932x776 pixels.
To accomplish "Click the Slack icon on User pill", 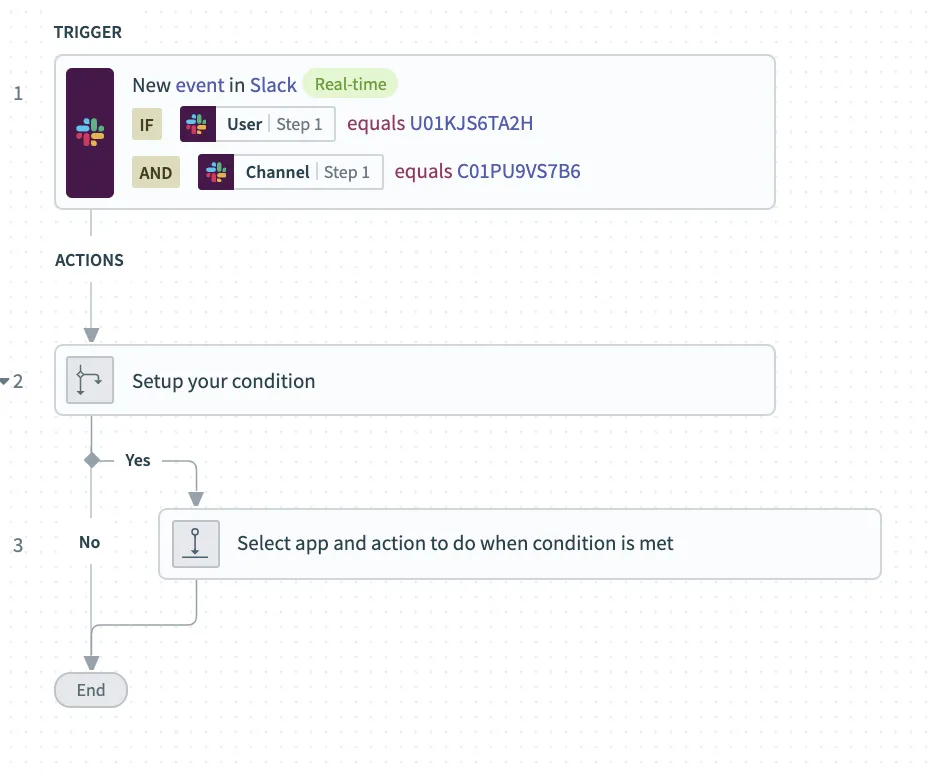I will pos(198,125).
